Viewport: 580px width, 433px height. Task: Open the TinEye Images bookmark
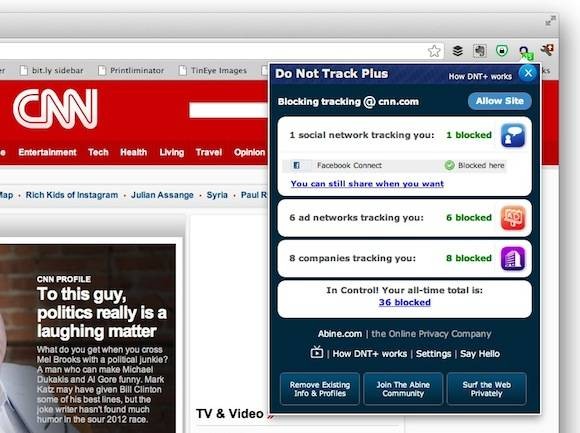pos(213,70)
